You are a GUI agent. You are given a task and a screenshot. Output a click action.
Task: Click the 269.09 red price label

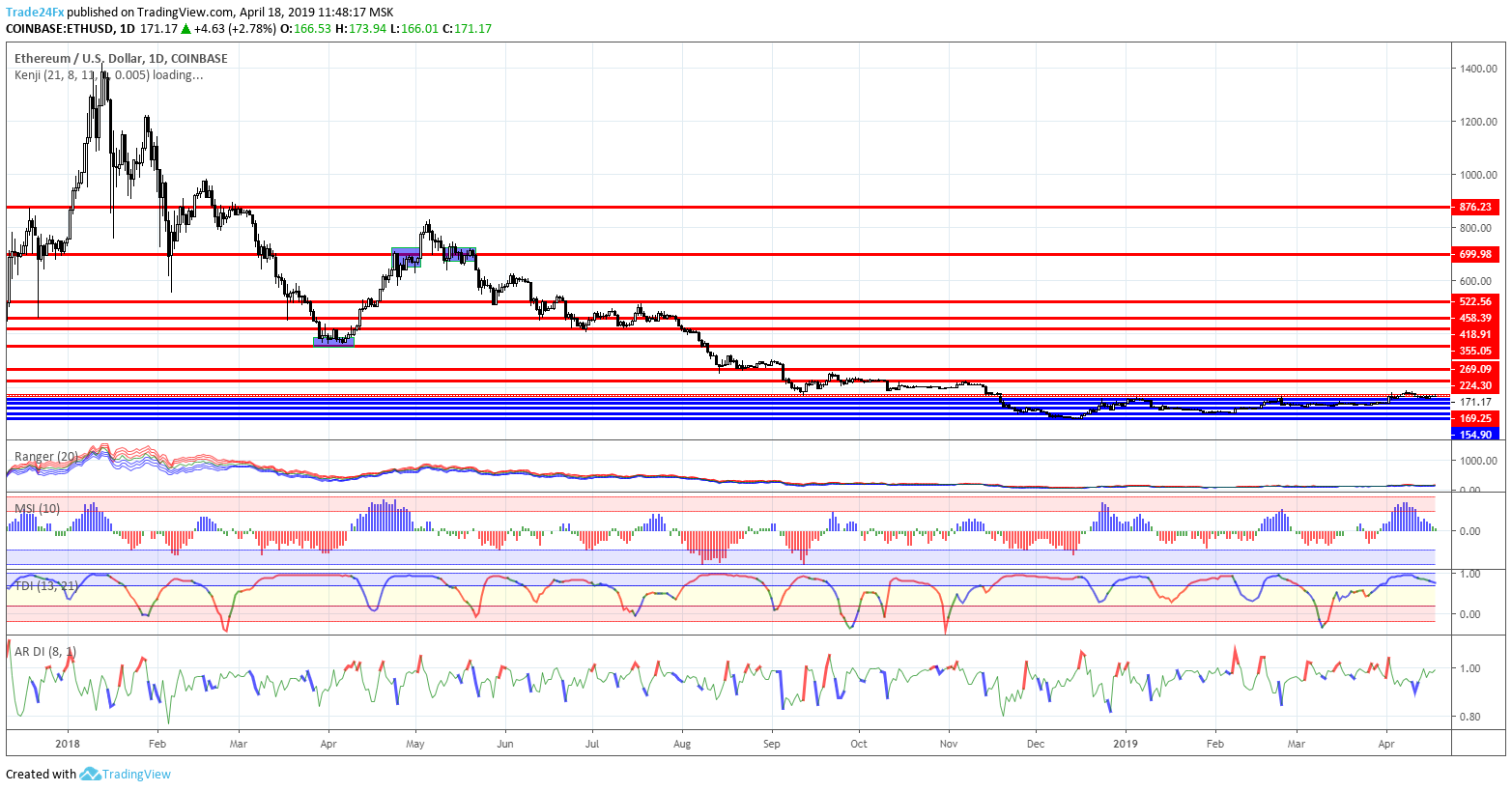click(1475, 369)
